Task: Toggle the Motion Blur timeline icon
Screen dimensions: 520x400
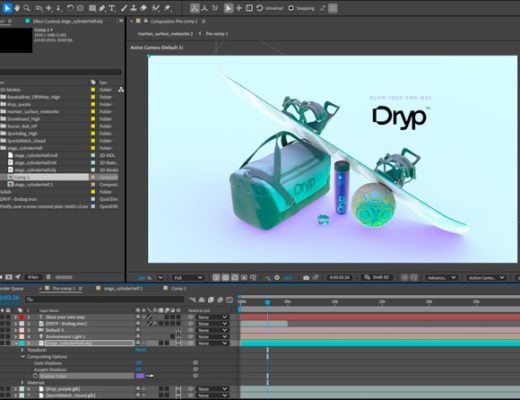Action: tap(220, 300)
